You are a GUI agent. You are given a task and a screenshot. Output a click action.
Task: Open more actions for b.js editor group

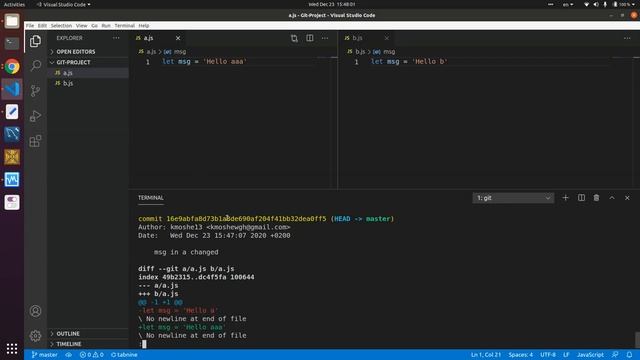click(627, 38)
